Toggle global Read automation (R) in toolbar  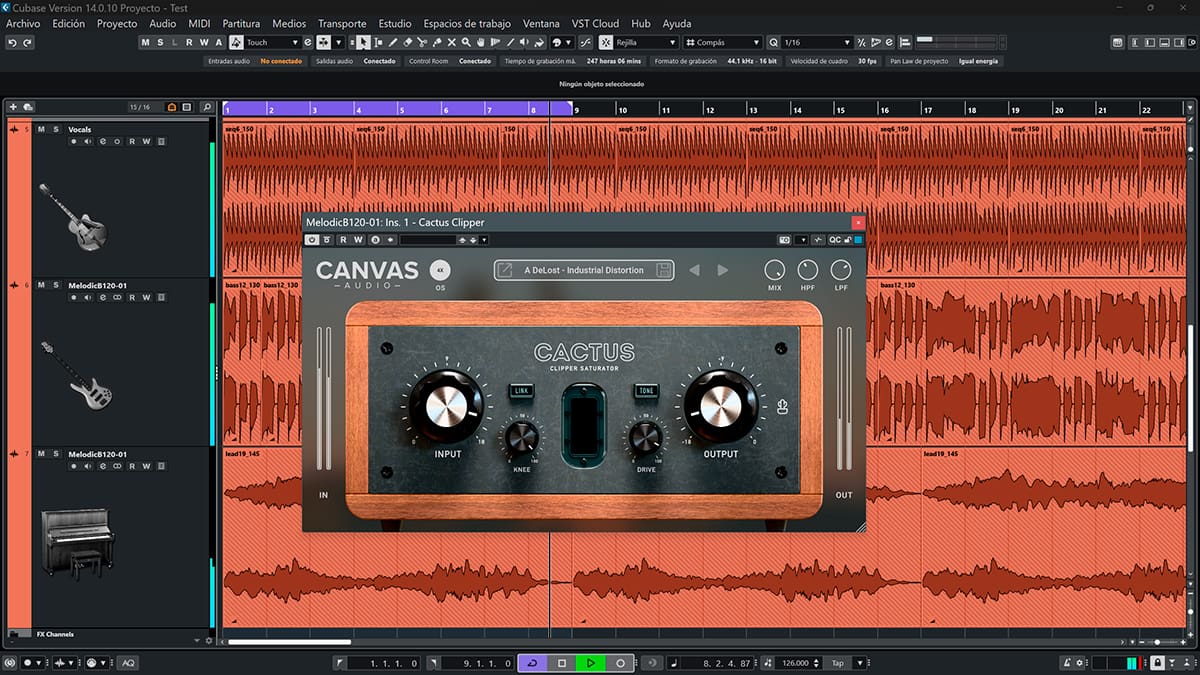point(189,43)
